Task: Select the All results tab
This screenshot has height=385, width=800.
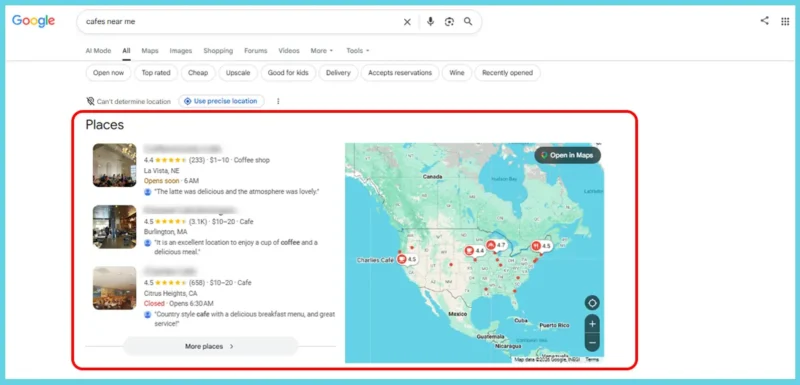Action: (x=126, y=50)
